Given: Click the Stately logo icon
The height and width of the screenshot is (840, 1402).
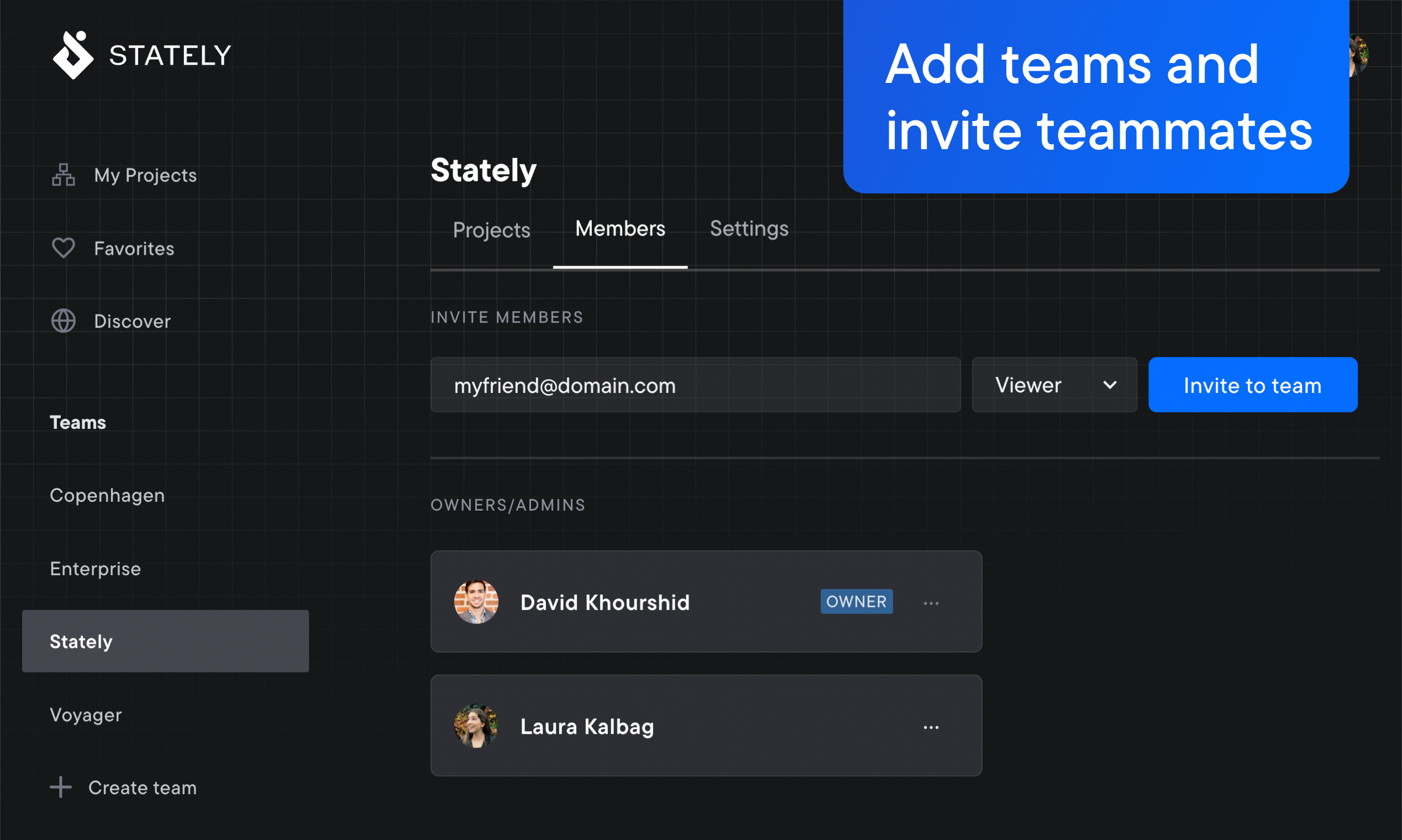Looking at the screenshot, I should point(73,55).
